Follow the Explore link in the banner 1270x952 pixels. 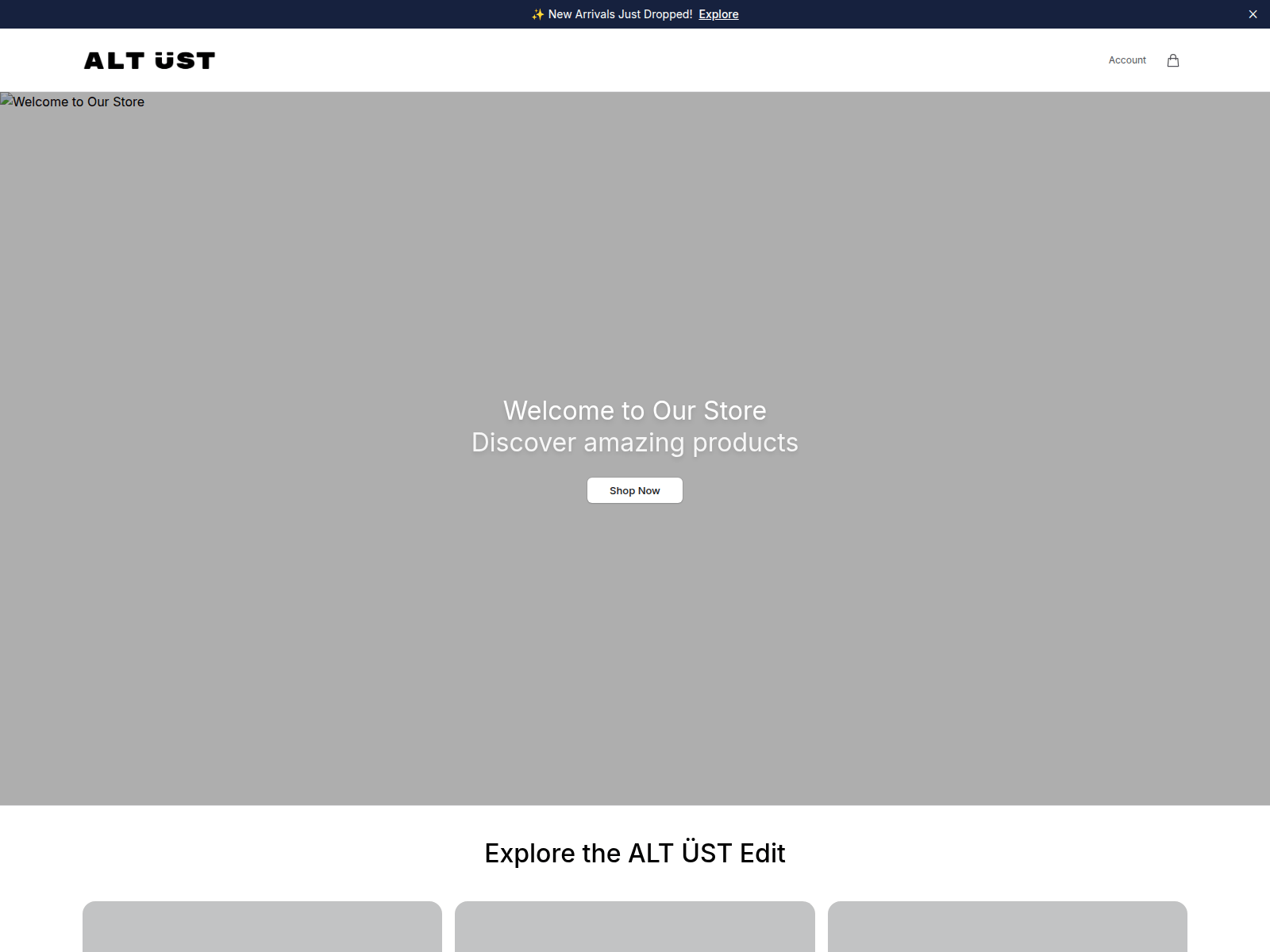[x=718, y=14]
